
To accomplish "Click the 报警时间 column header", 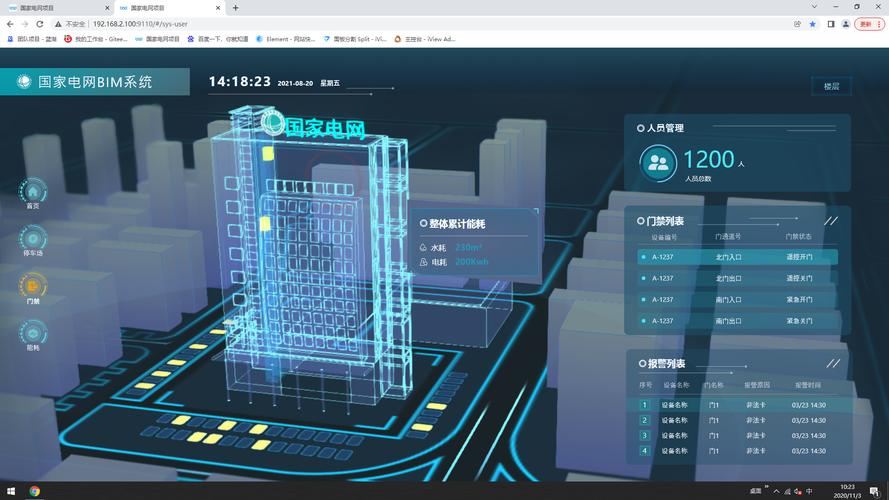I will (807, 385).
